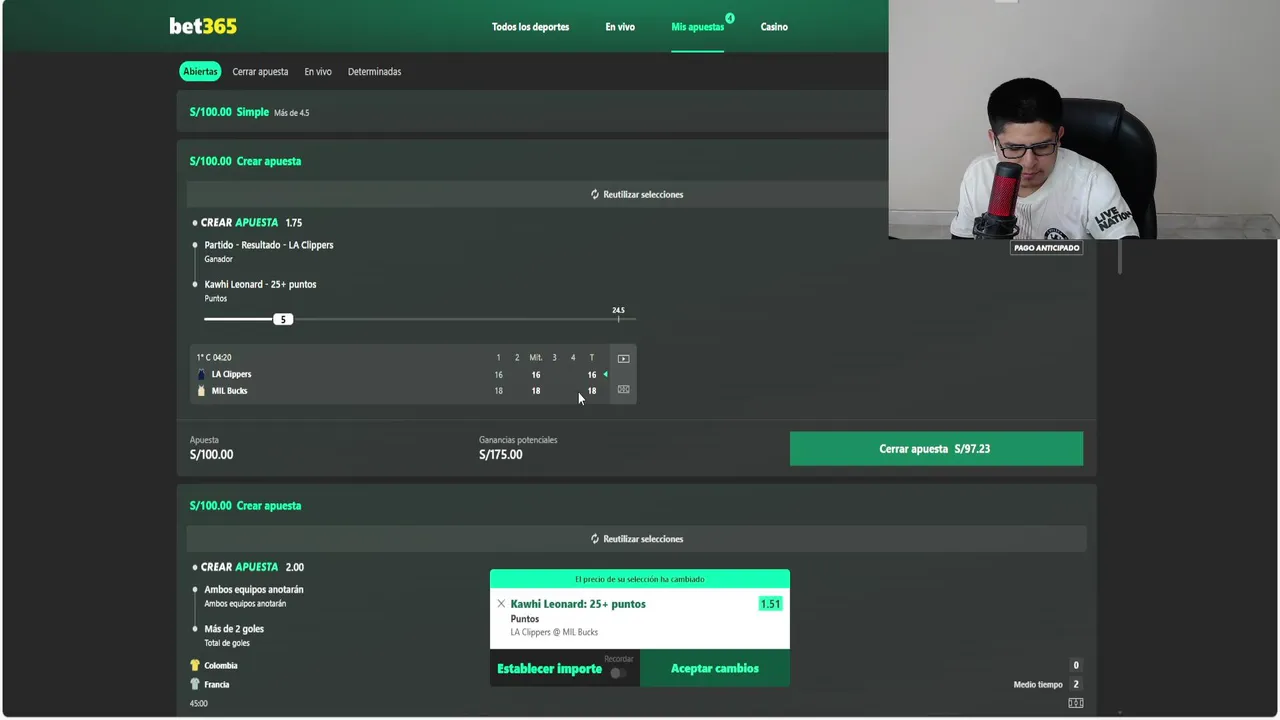Screen dimensions: 1280x720
Task: Open the Casino section
Action: coord(774,27)
